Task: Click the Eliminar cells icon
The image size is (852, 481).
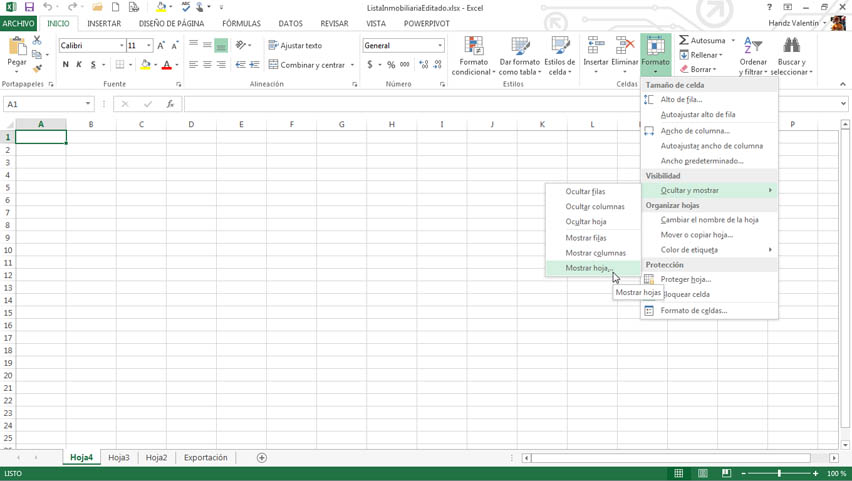Action: [x=625, y=47]
